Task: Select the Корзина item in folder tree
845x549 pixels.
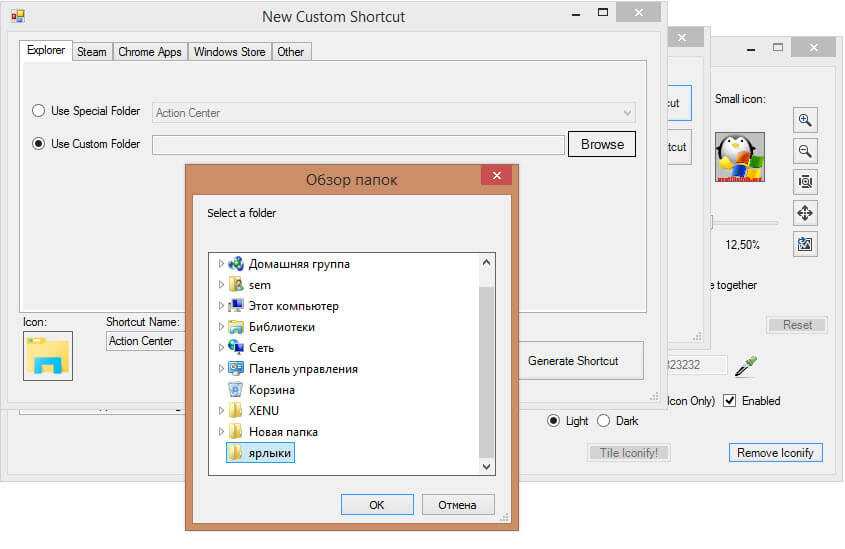Action: (x=271, y=390)
